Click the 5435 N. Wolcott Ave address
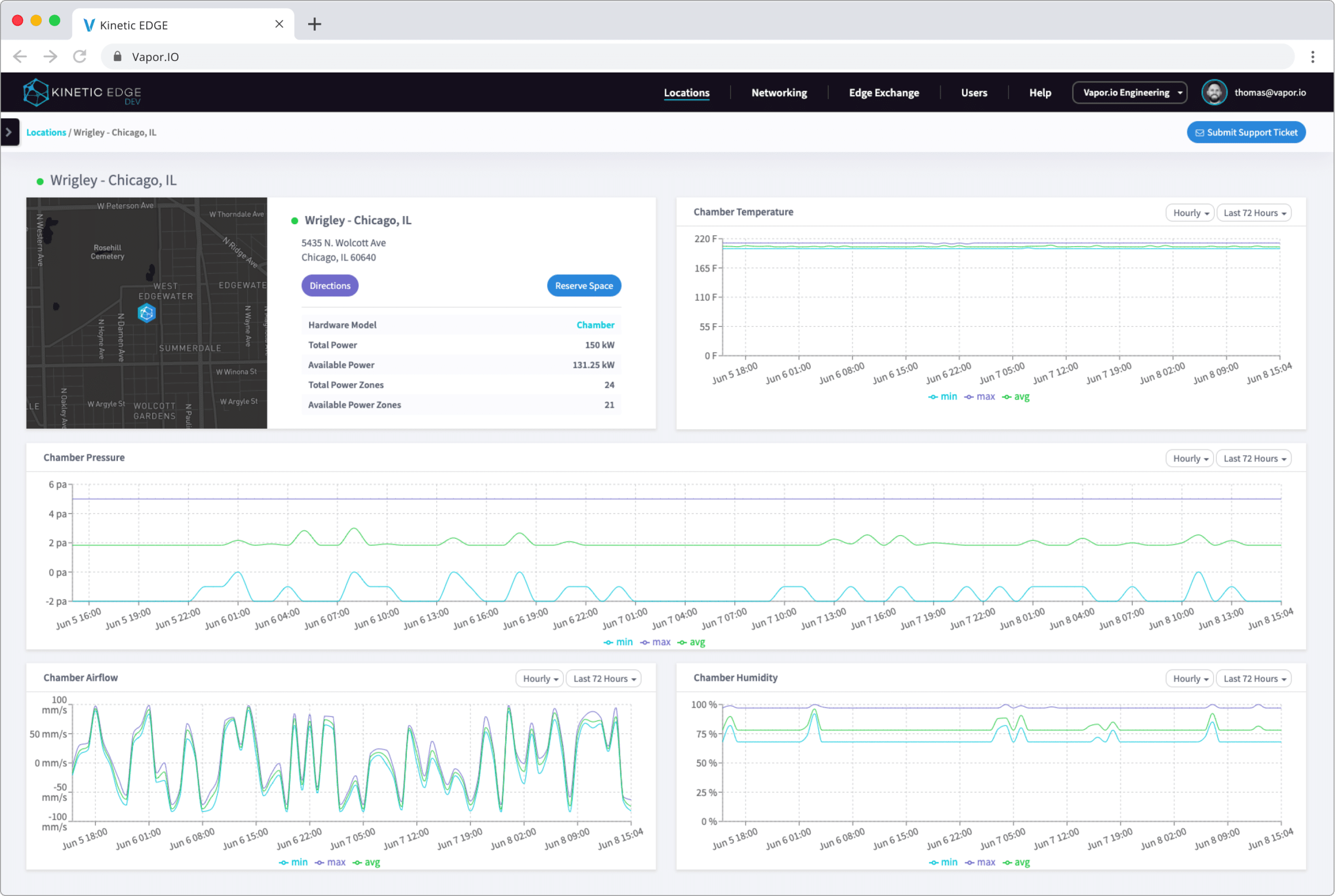This screenshot has width=1335, height=896. (x=343, y=243)
